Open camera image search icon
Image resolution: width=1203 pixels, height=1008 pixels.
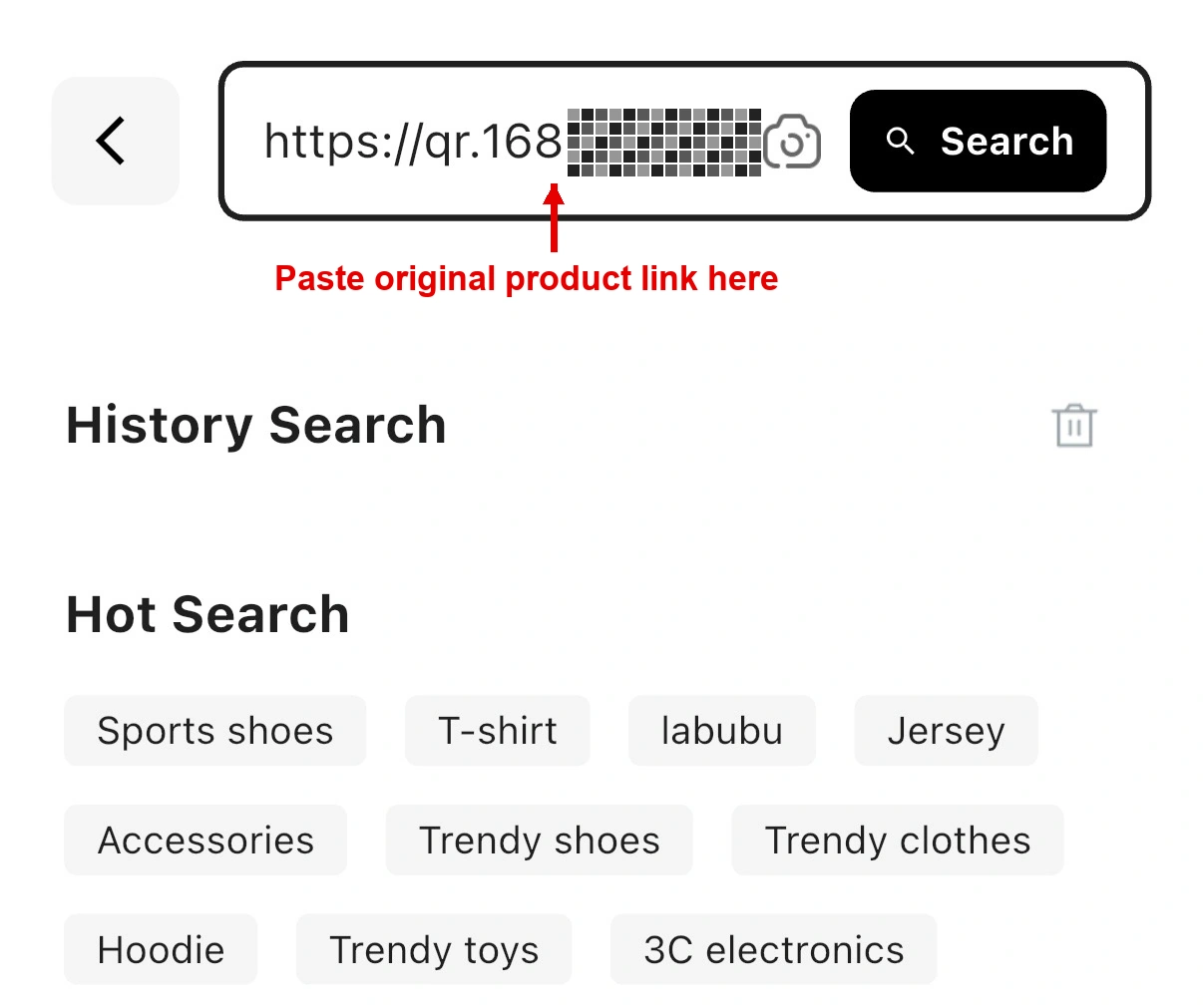[792, 142]
